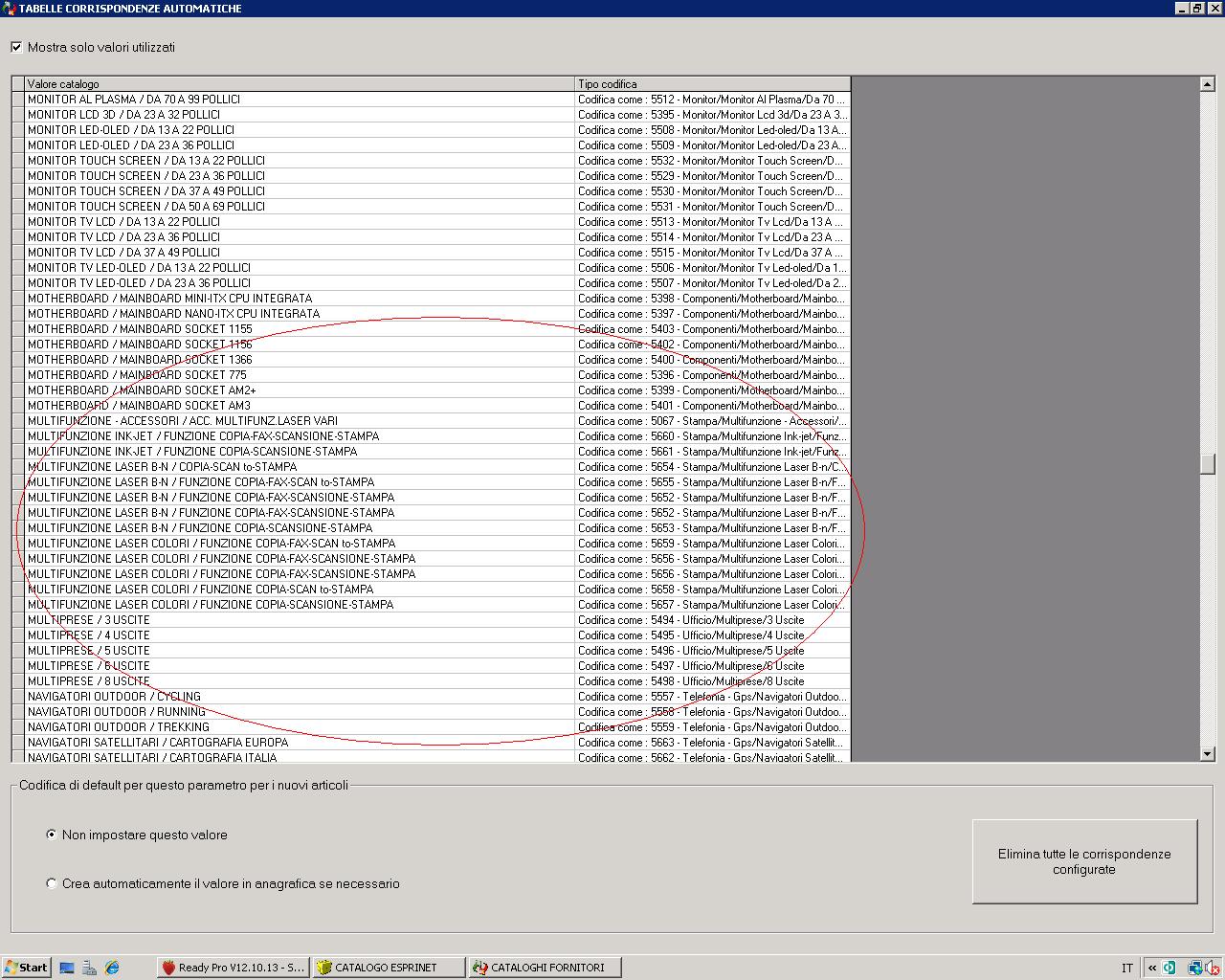Click the Tipo codifica column header
This screenshot has height=980, width=1225.
(712, 84)
